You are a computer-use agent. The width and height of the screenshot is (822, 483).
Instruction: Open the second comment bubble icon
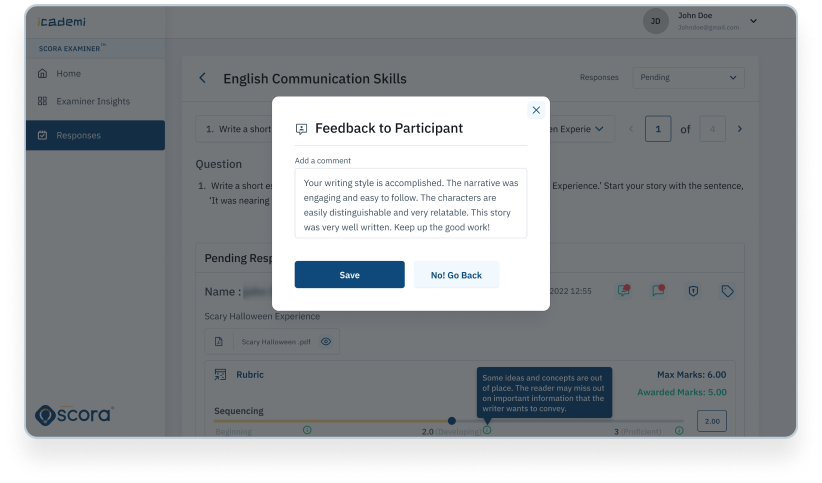pos(658,291)
